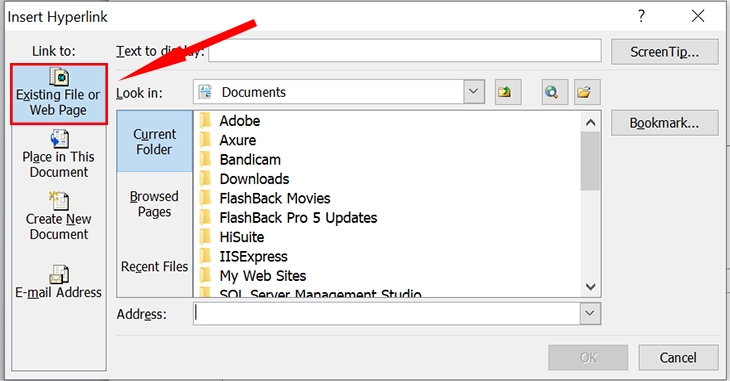This screenshot has width=730, height=381.
Task: Select the My Web Sites folder
Action: [263, 276]
